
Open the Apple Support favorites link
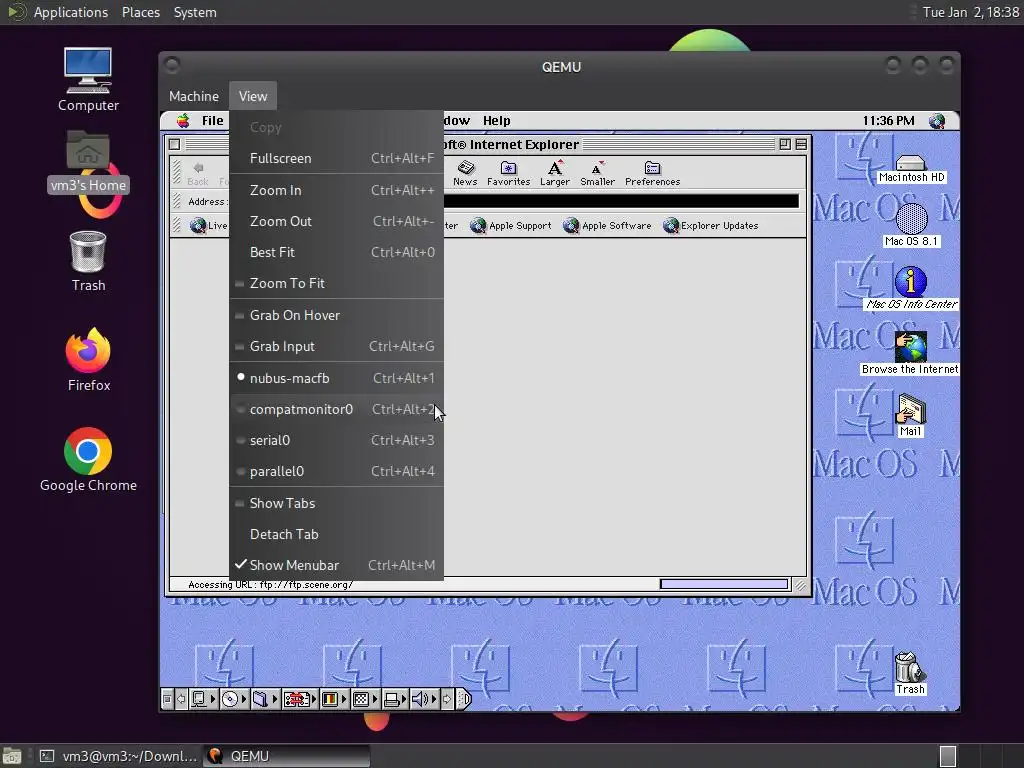point(511,225)
